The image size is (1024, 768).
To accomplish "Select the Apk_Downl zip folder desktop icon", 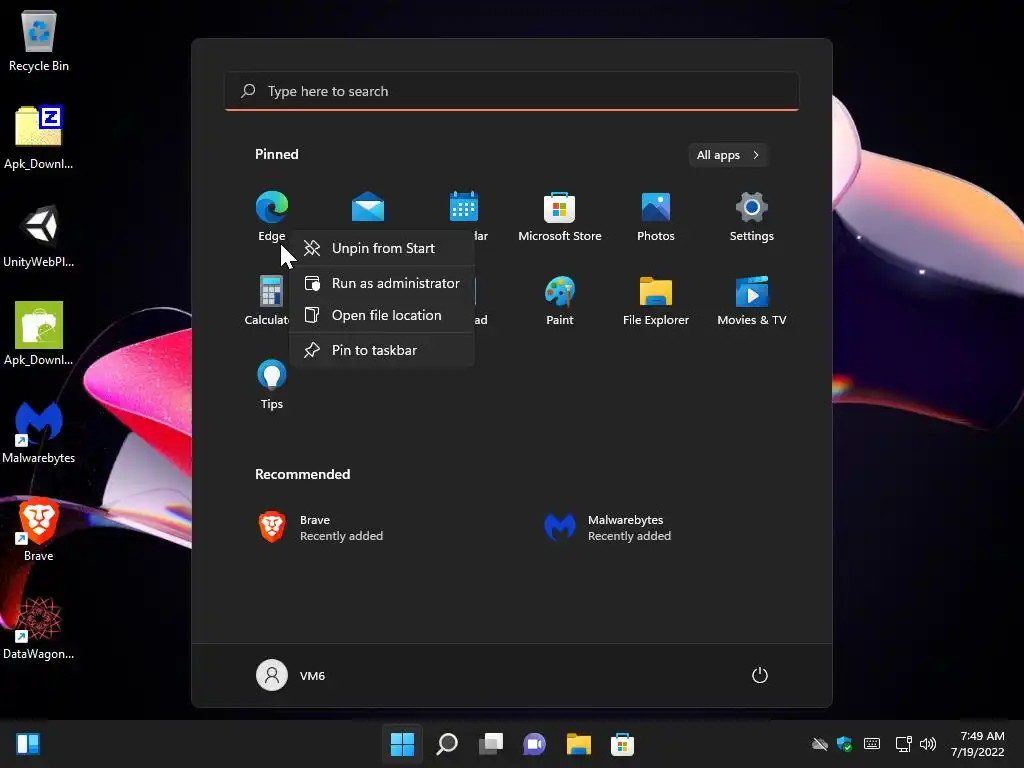I will tap(39, 137).
